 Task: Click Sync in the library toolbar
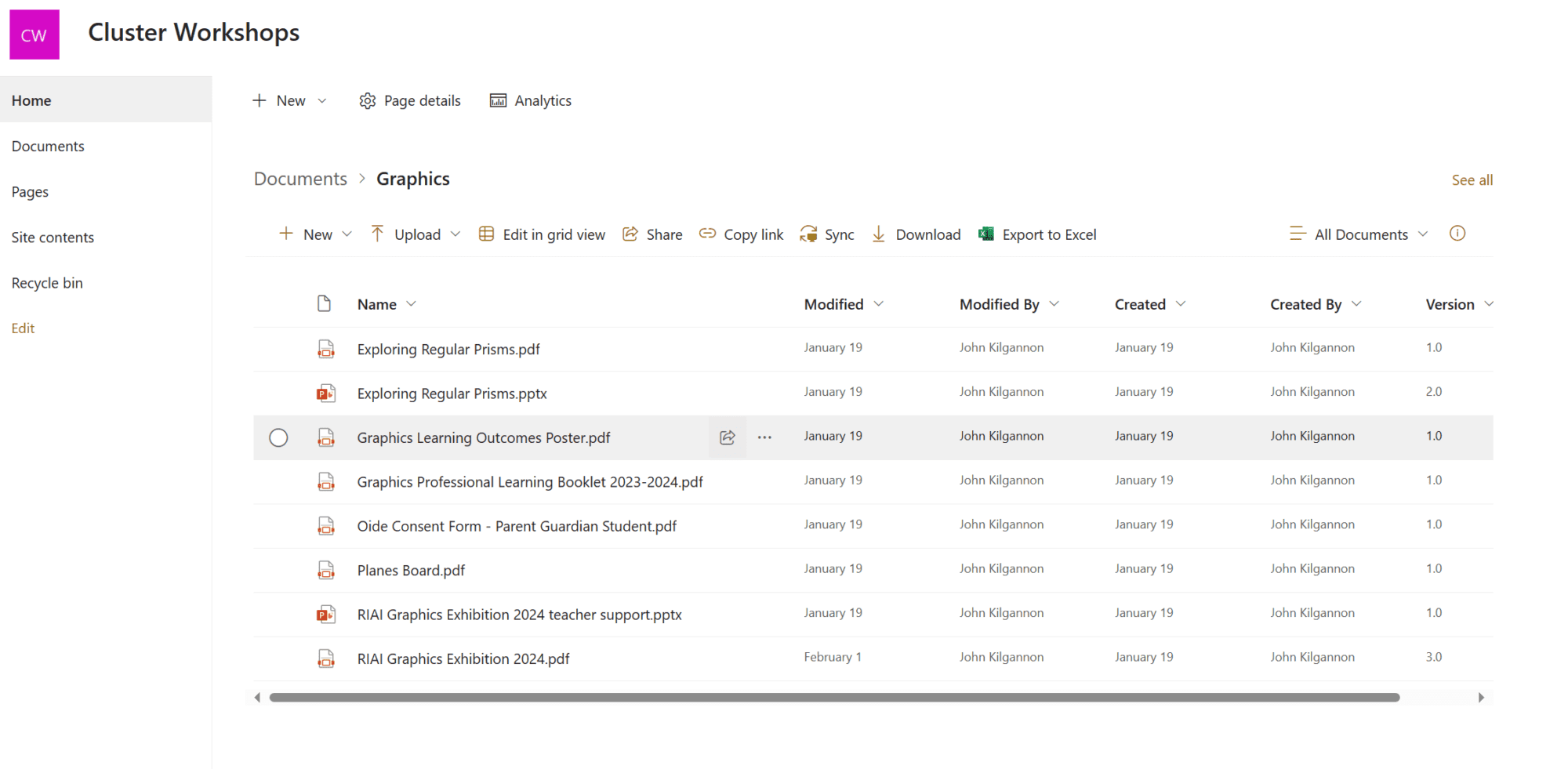(827, 234)
